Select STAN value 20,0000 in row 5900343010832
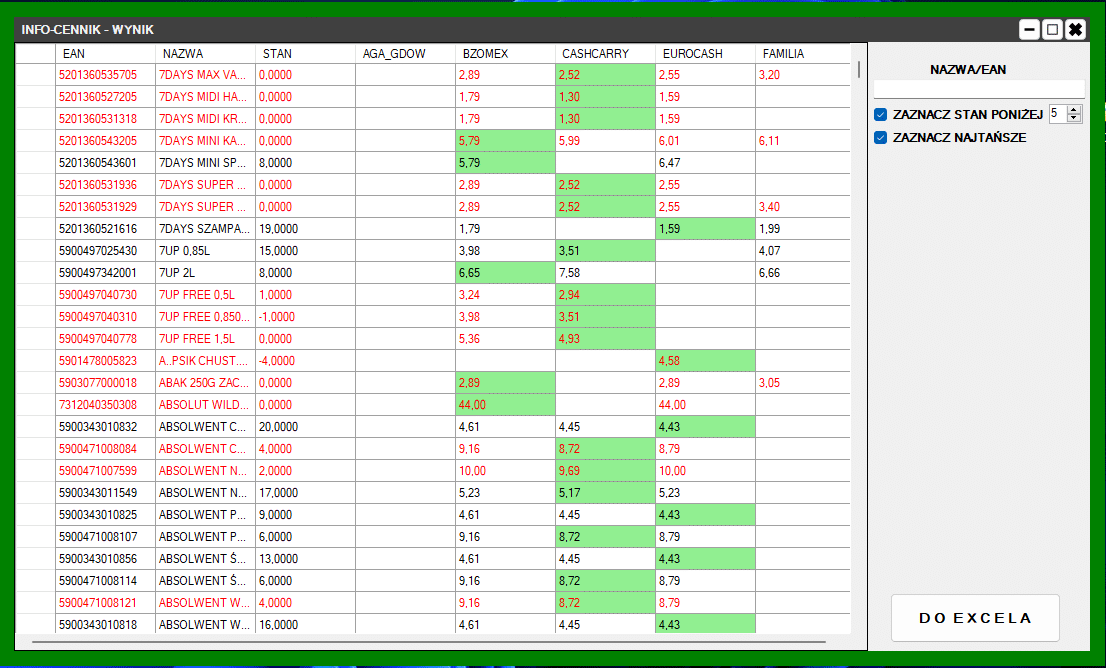 click(x=305, y=427)
